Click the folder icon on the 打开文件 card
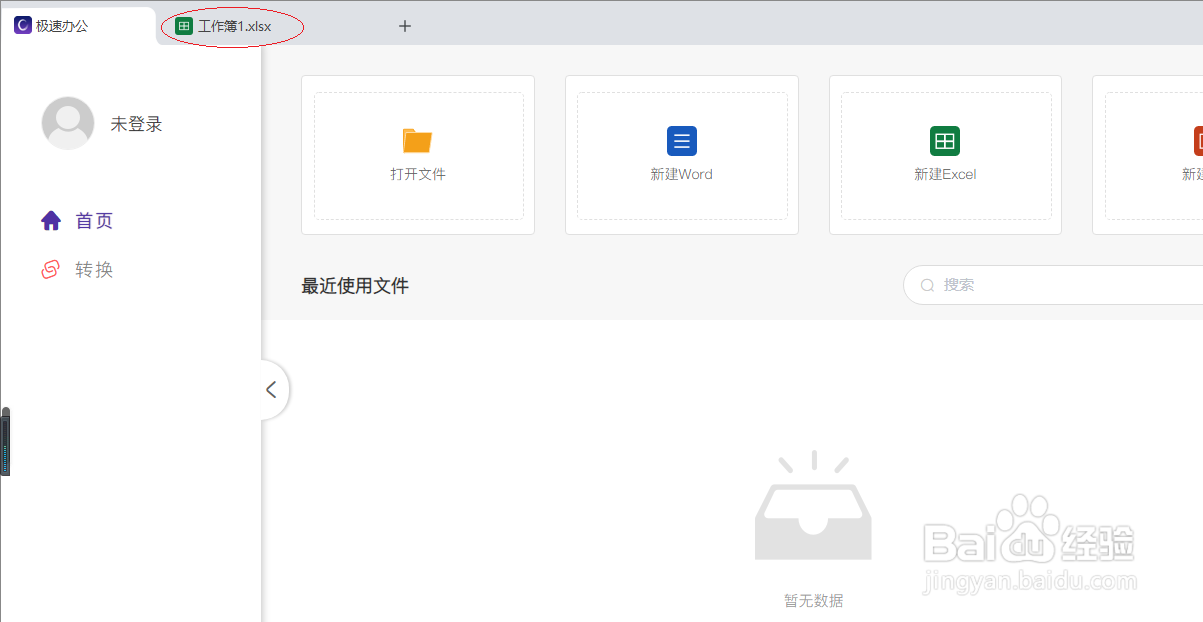Screen dimensions: 1203x622 (x=418, y=140)
